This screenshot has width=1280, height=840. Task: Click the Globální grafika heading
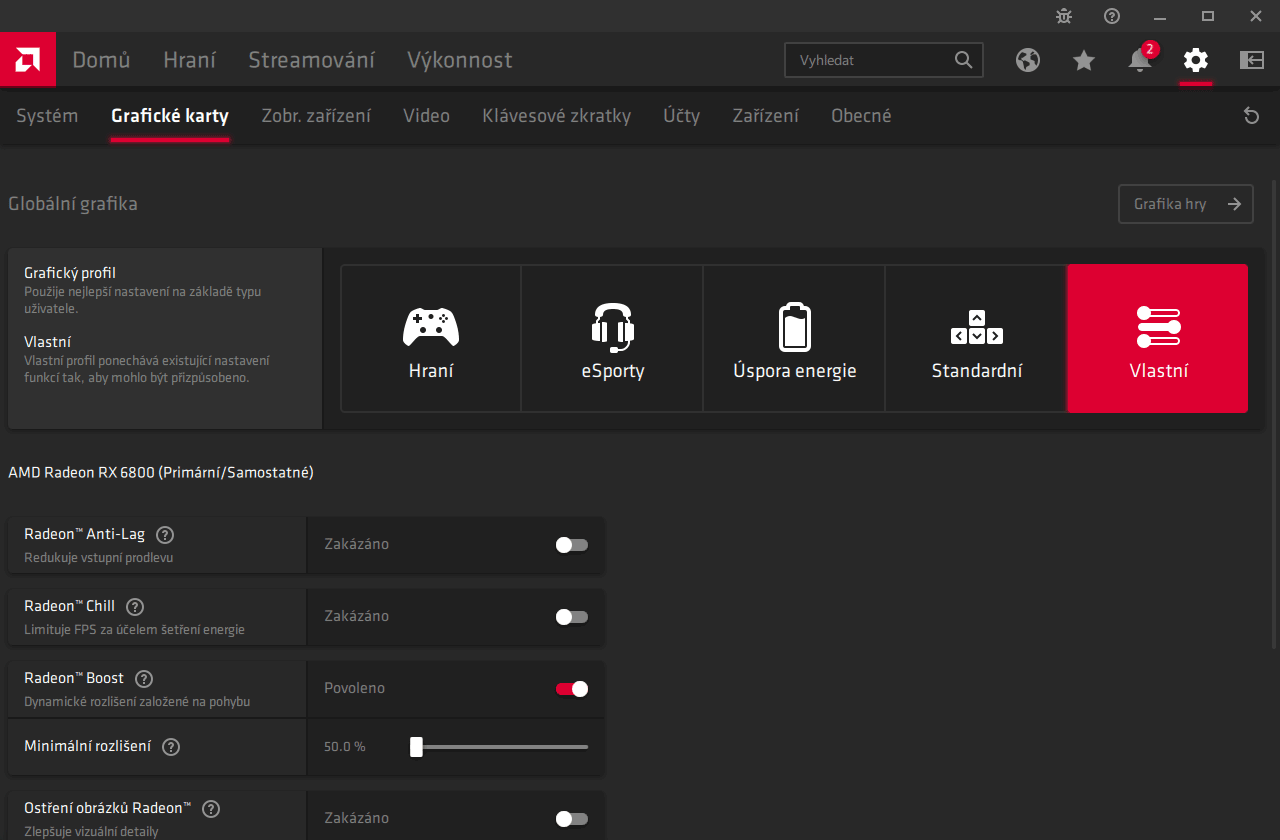tap(73, 204)
